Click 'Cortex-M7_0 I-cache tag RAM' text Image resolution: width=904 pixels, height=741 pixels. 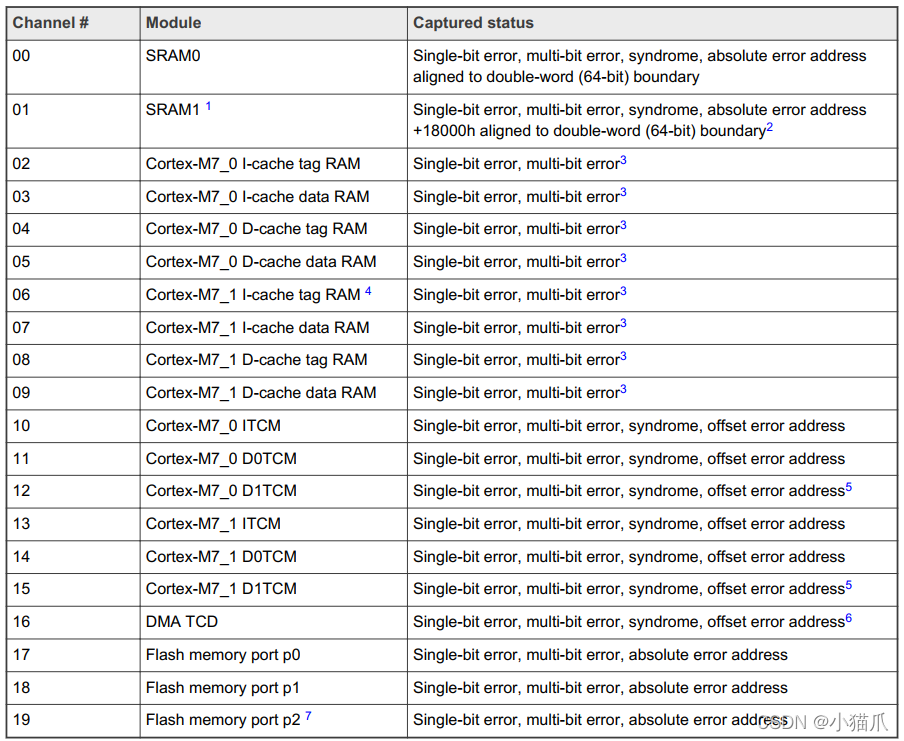[x=253, y=164]
